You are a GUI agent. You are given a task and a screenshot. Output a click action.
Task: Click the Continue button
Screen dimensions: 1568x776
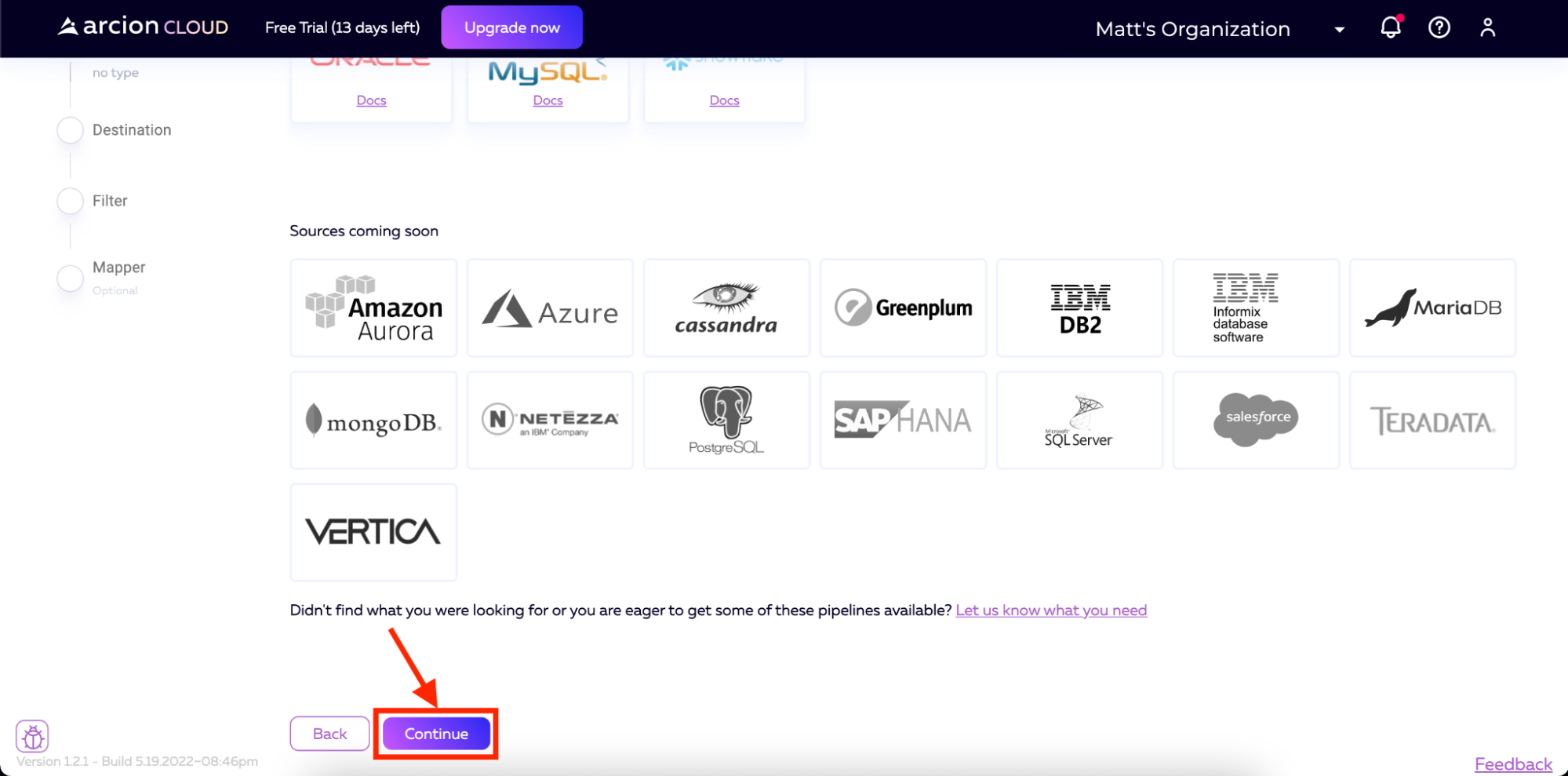pyautogui.click(x=436, y=734)
